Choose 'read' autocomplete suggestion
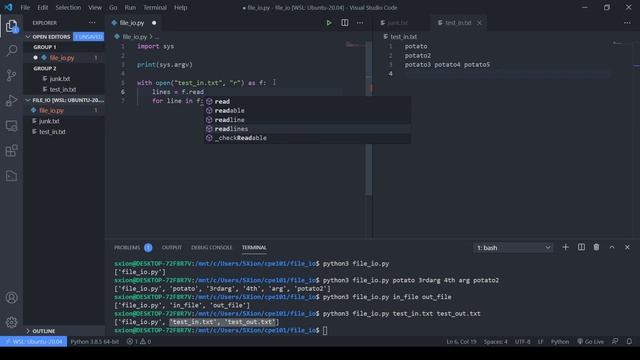The height and width of the screenshot is (360, 640). (307, 101)
